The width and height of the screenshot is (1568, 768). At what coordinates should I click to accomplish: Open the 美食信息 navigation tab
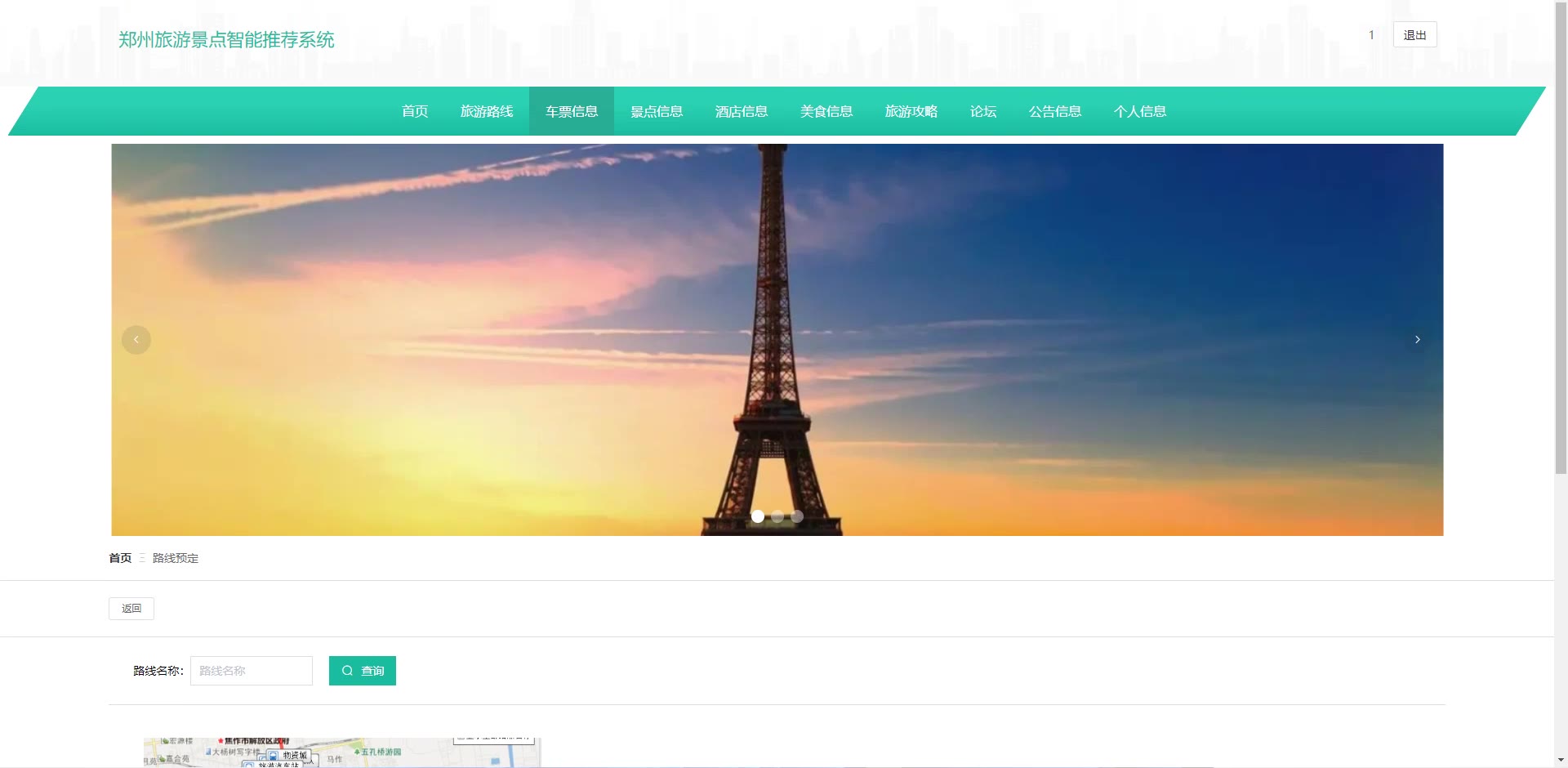826,111
